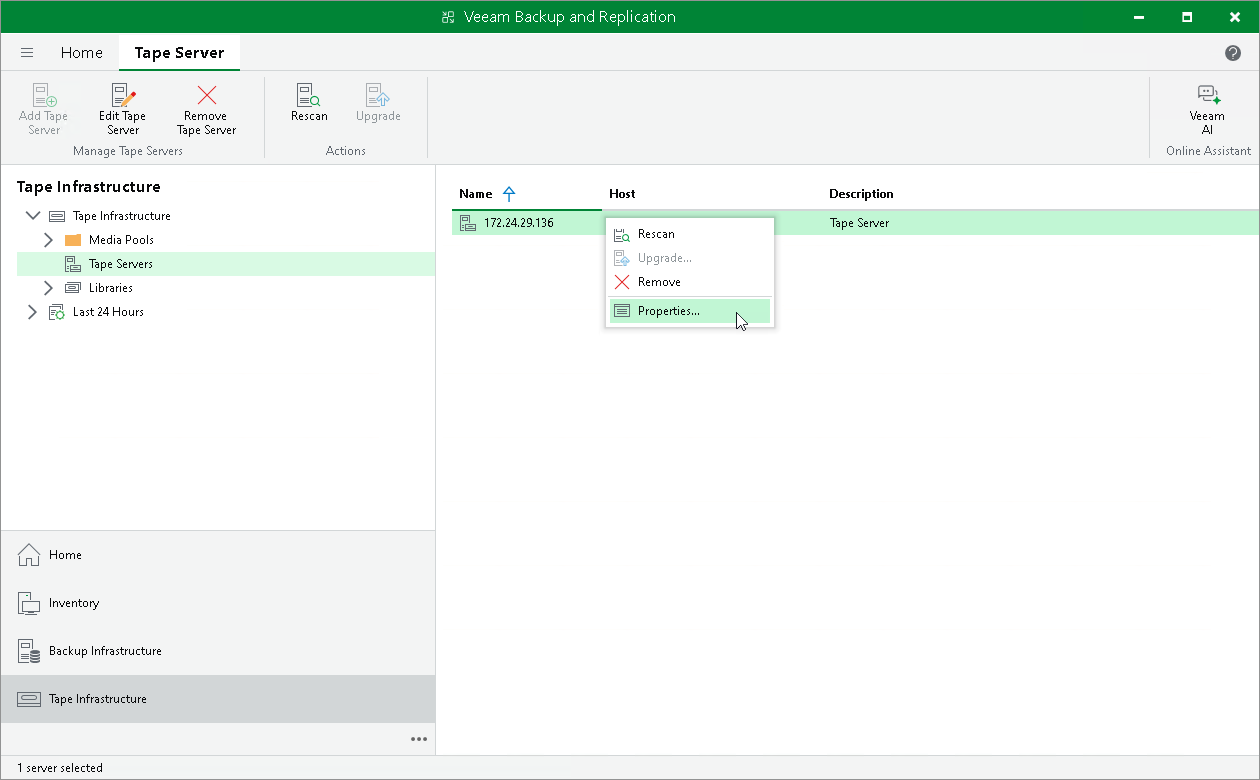Click the Remove Tape Server red X icon
The width and height of the screenshot is (1260, 780).
(x=206, y=95)
